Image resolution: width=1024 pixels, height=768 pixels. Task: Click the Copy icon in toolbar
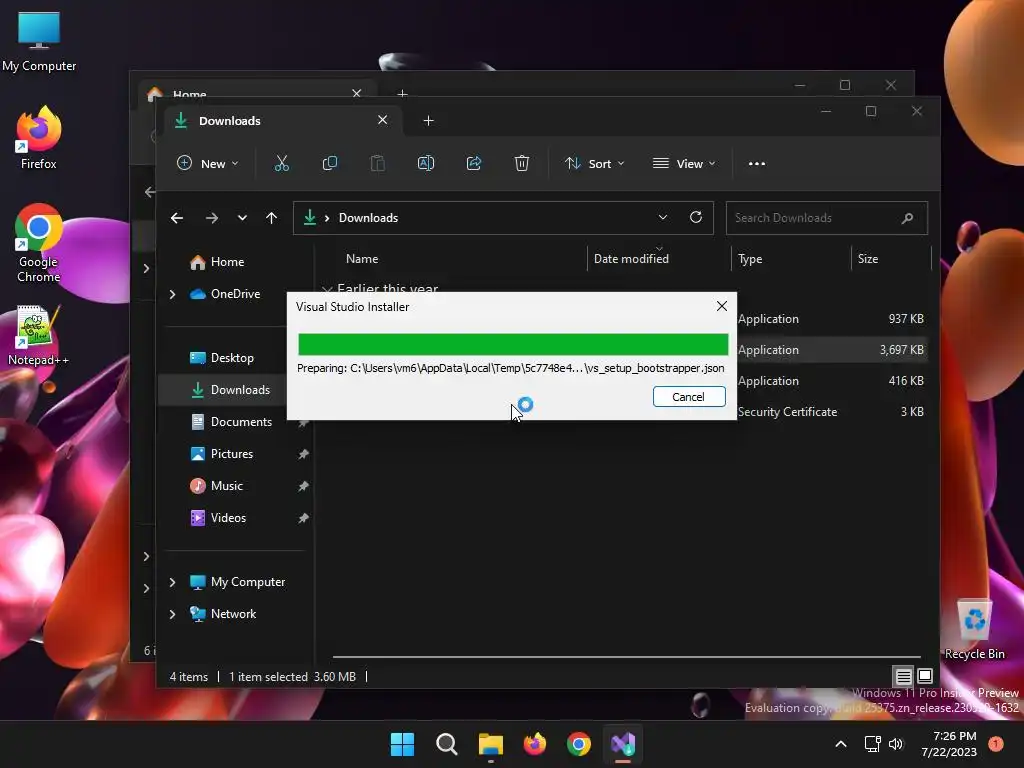point(330,163)
